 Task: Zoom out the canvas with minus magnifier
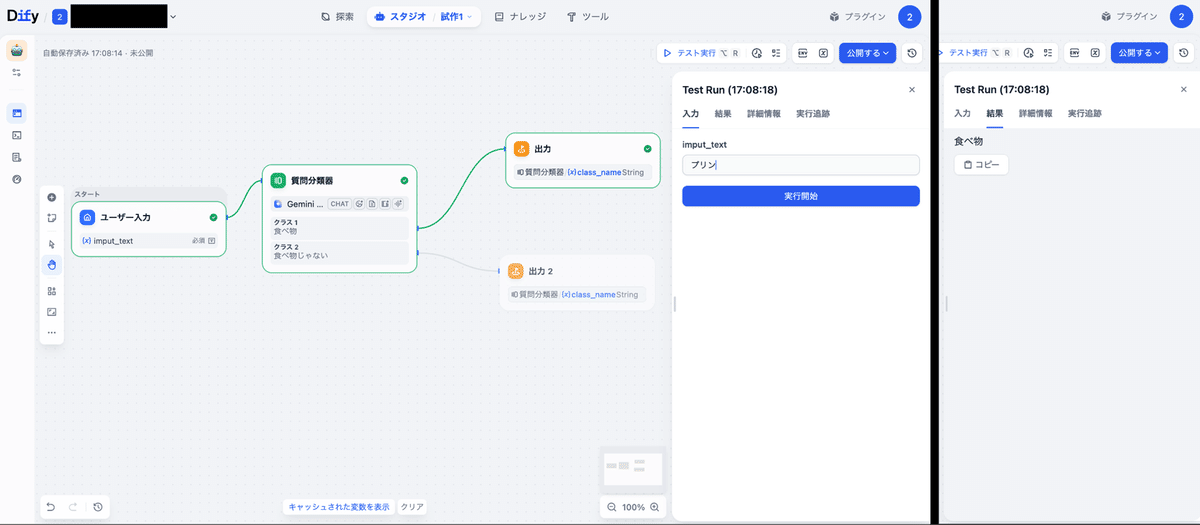pos(612,507)
